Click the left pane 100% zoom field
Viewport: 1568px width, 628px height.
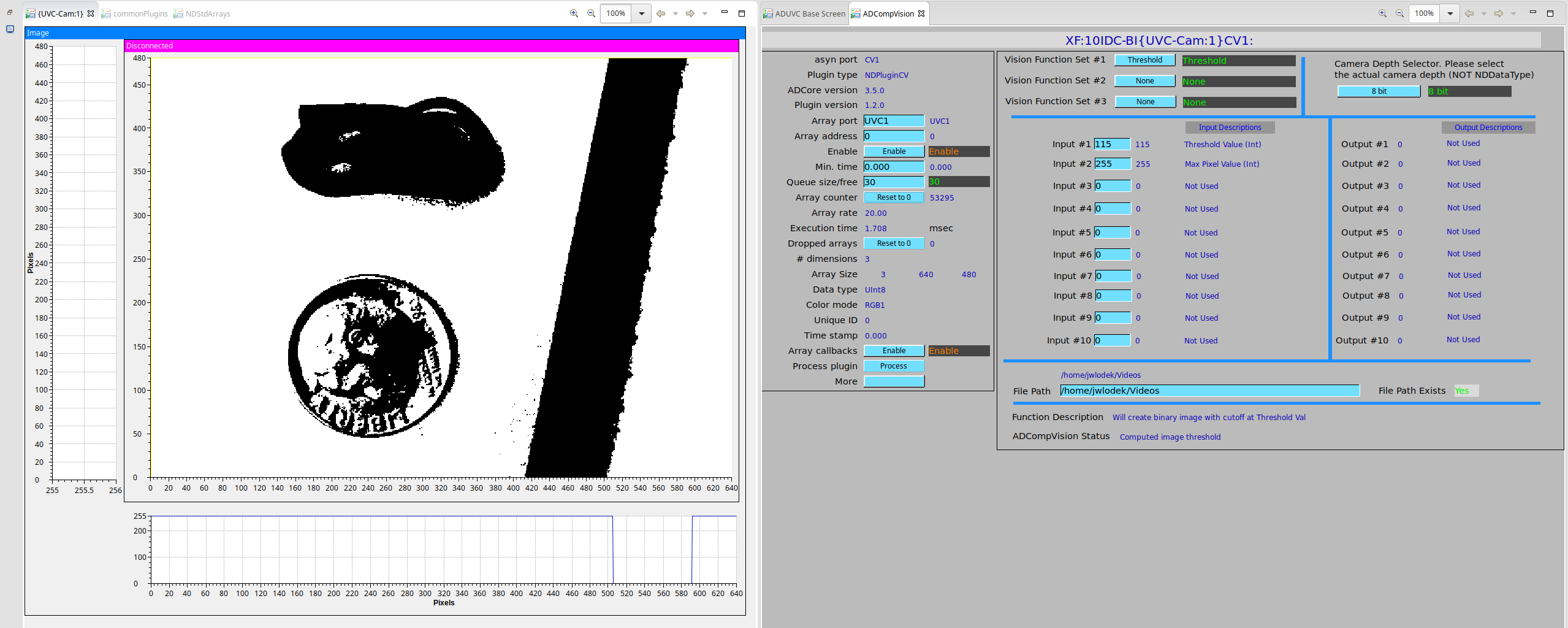(615, 13)
